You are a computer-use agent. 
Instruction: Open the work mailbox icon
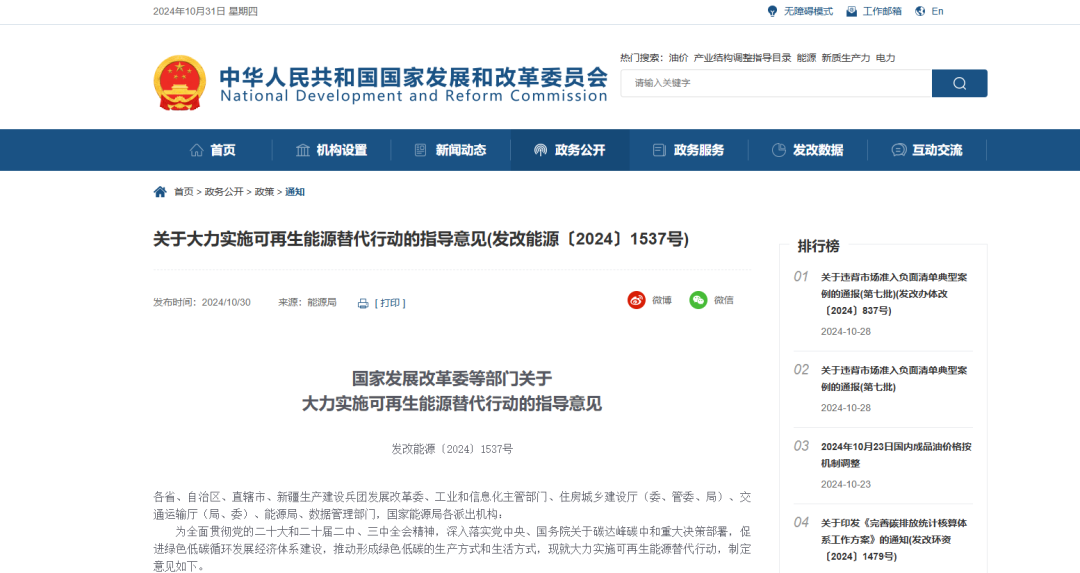pyautogui.click(x=851, y=11)
